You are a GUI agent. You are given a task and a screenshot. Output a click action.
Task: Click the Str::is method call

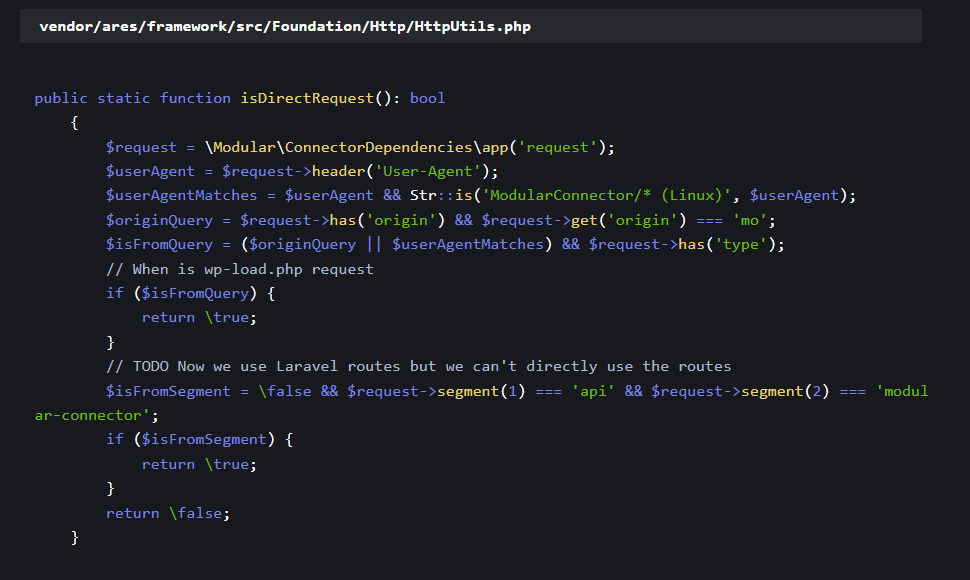click(441, 195)
